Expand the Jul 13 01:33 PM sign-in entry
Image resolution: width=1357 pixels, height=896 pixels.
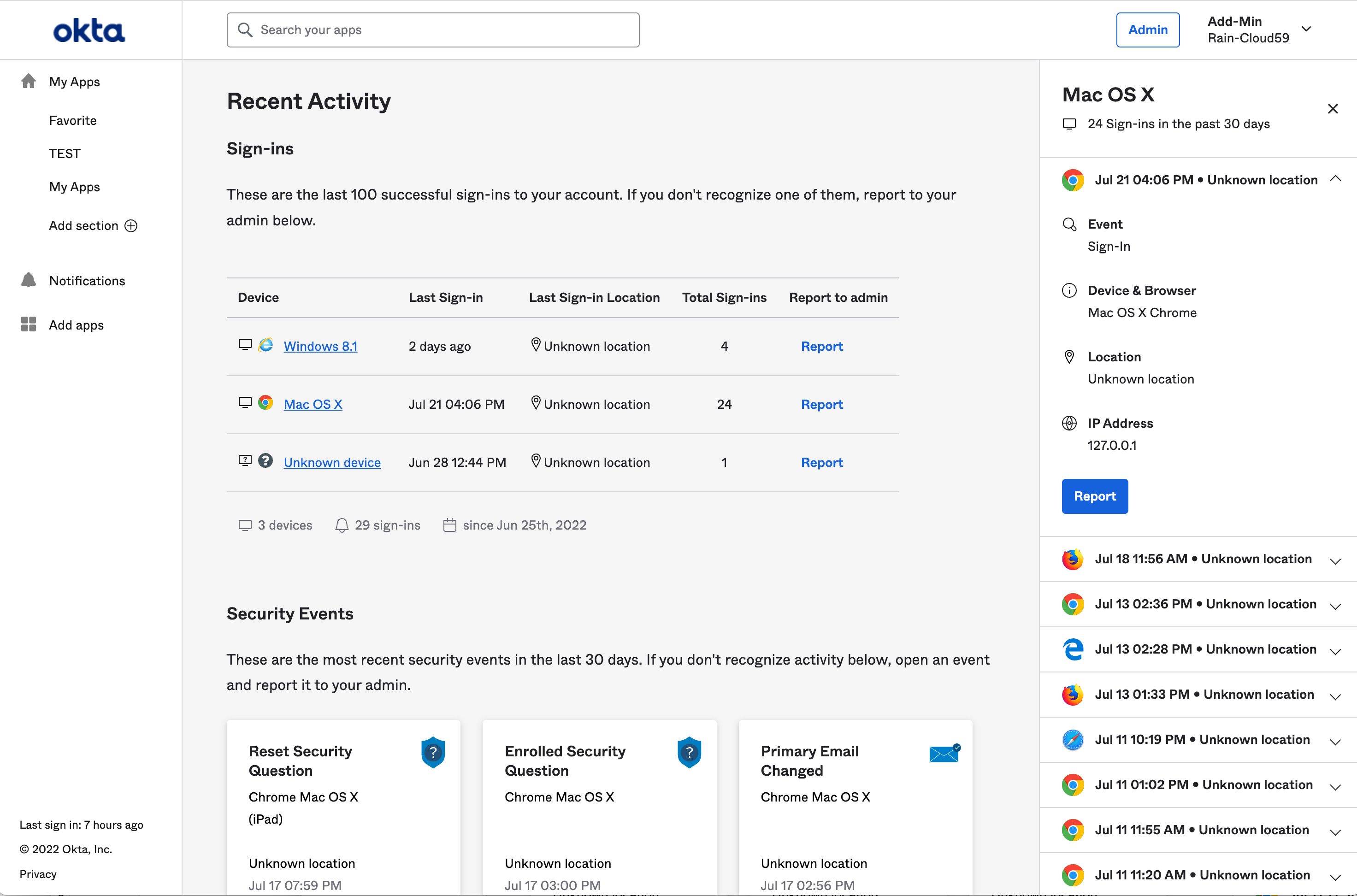tap(1335, 696)
